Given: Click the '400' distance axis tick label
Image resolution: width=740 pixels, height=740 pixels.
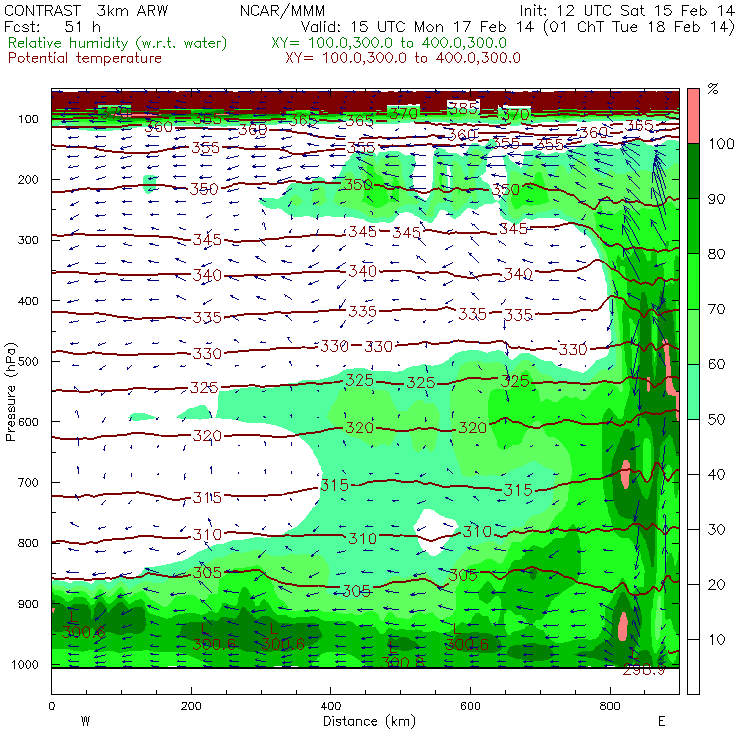Looking at the screenshot, I should pyautogui.click(x=331, y=706).
